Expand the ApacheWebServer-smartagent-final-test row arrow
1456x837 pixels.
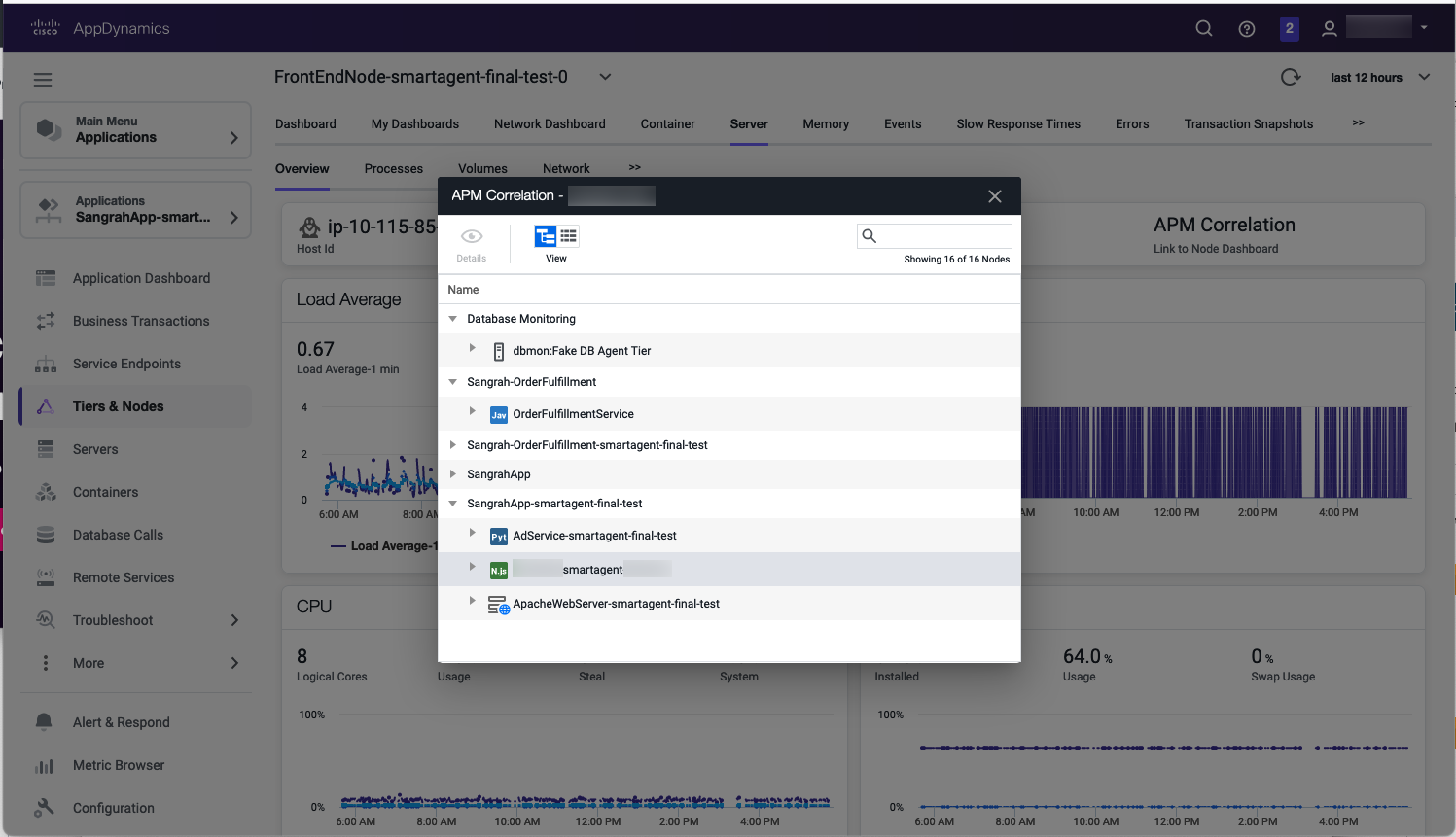tap(473, 601)
